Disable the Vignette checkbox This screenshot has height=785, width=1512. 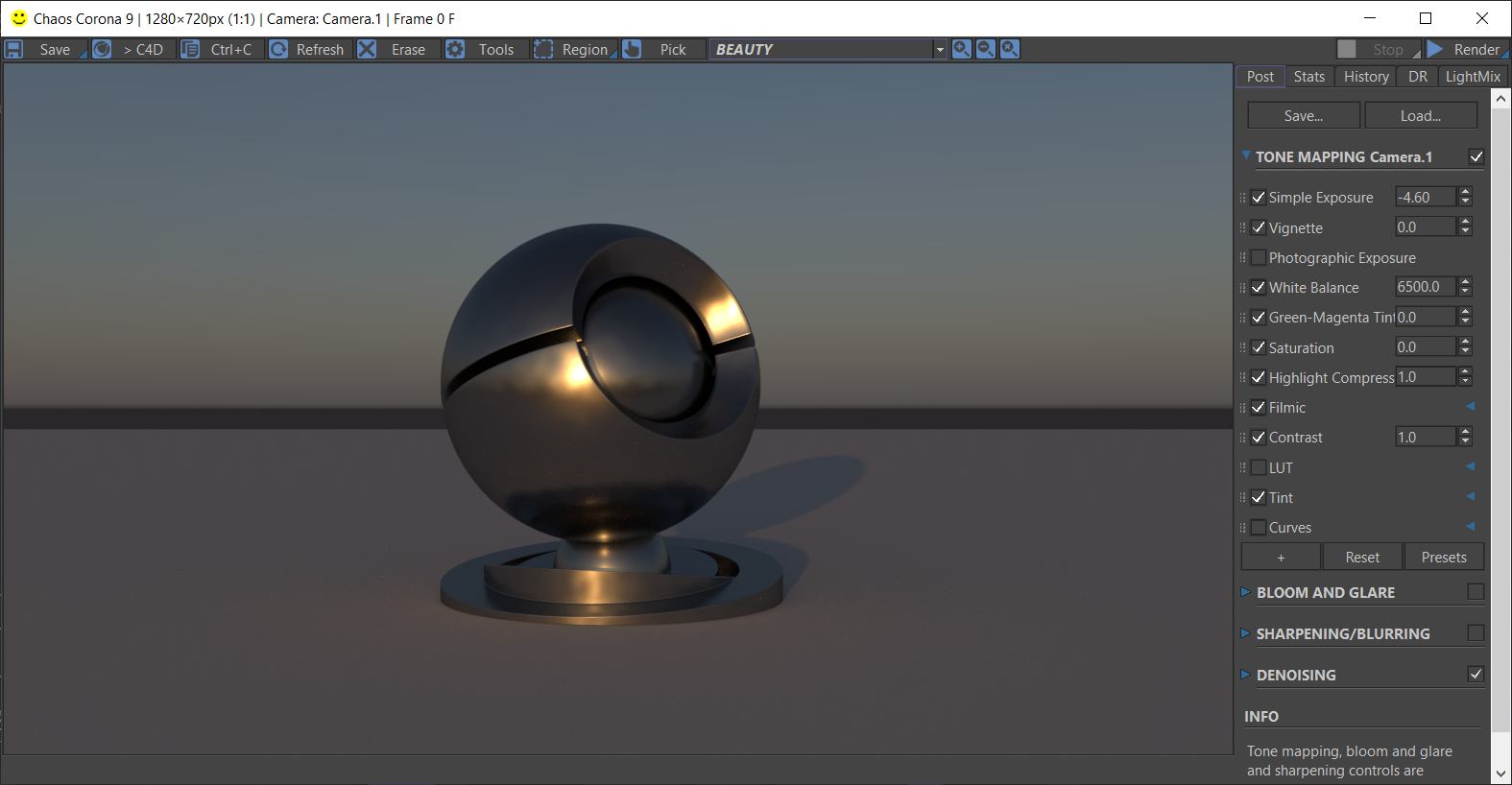[1259, 227]
